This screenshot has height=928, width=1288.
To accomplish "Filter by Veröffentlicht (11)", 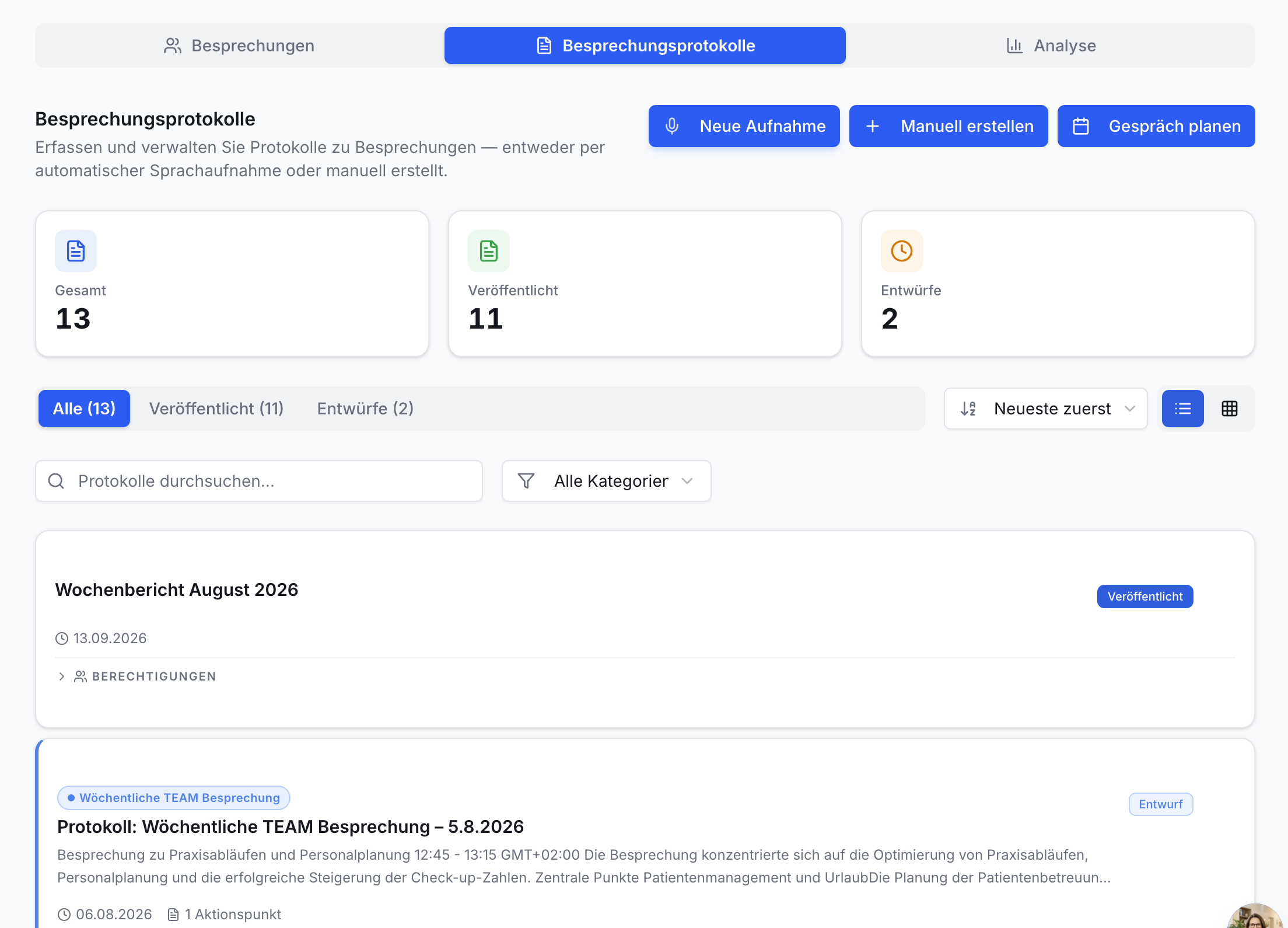I will (216, 409).
